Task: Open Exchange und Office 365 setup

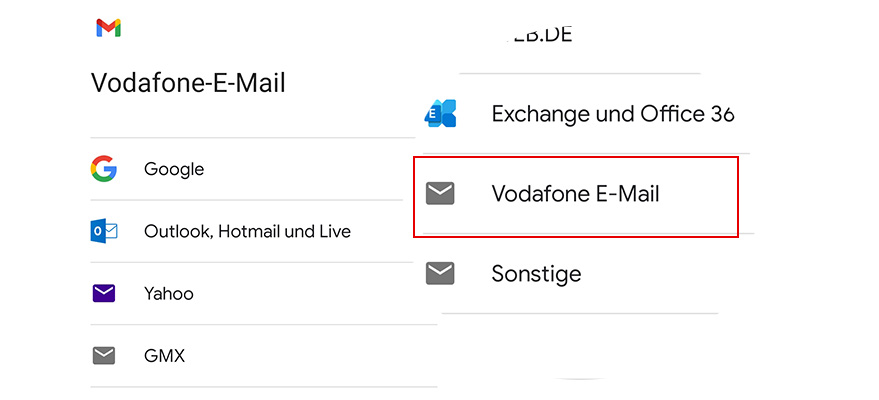Action: pyautogui.click(x=612, y=114)
